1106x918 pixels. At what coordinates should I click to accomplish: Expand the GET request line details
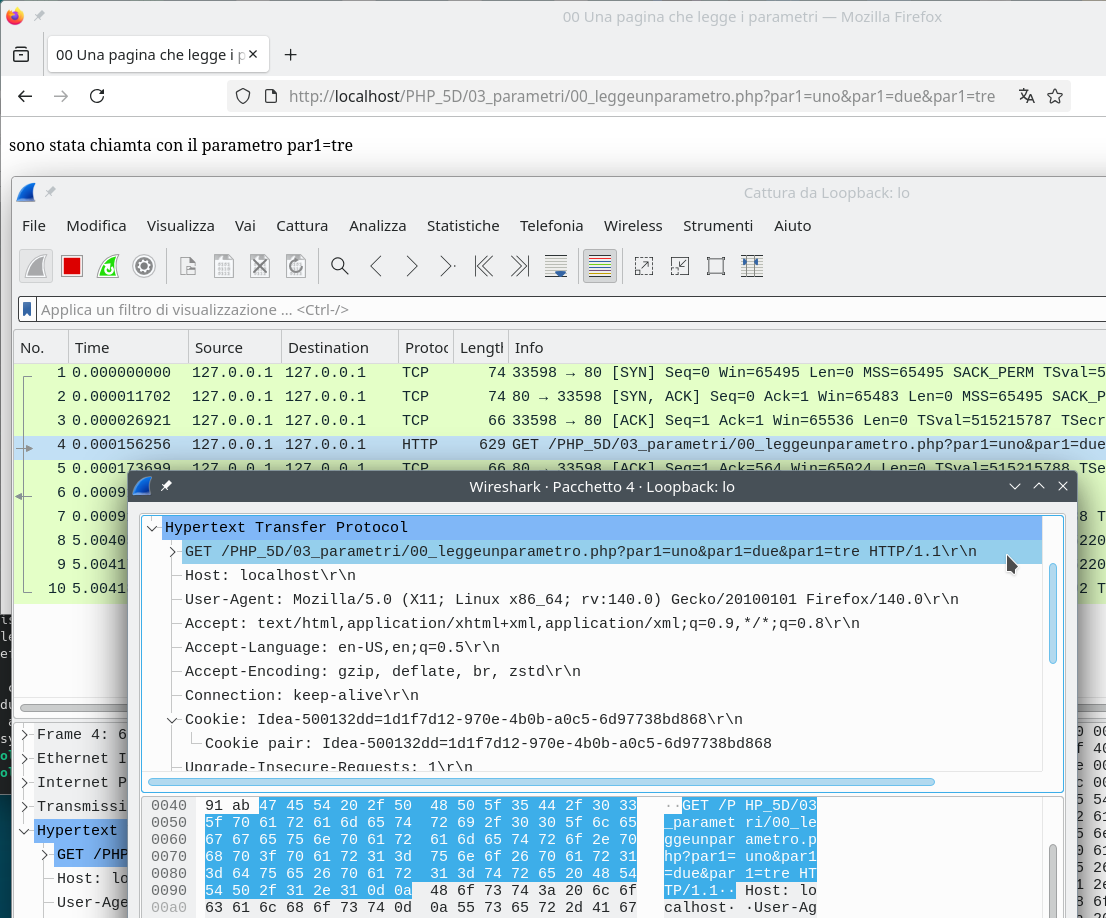pos(172,552)
